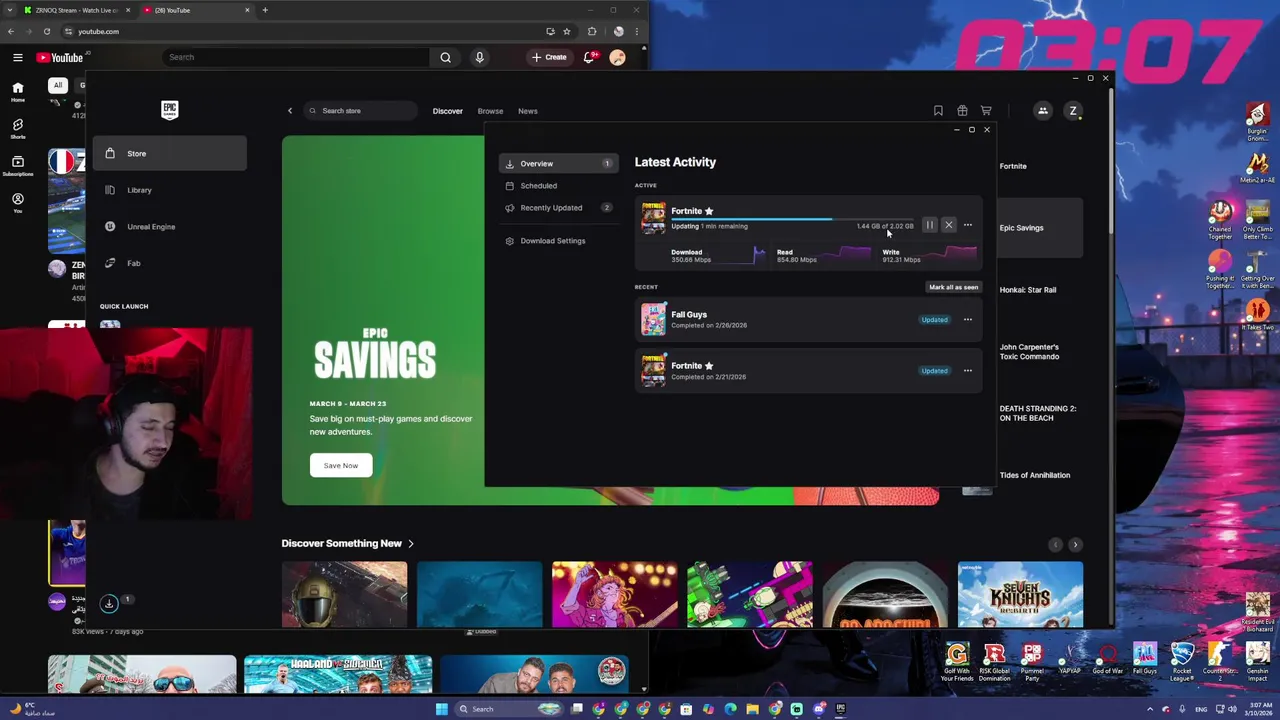This screenshot has width=1280, height=720.
Task: Open more options for active Fortnite download
Action: tap(967, 225)
